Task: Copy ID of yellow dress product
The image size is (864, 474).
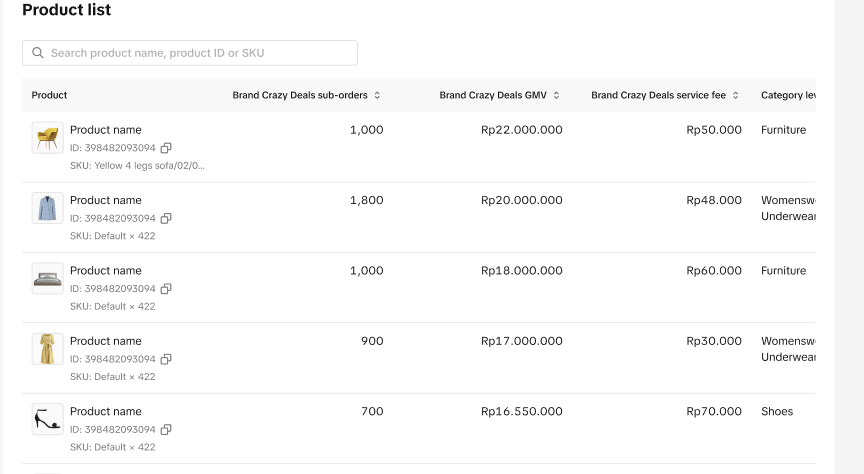Action: point(166,359)
